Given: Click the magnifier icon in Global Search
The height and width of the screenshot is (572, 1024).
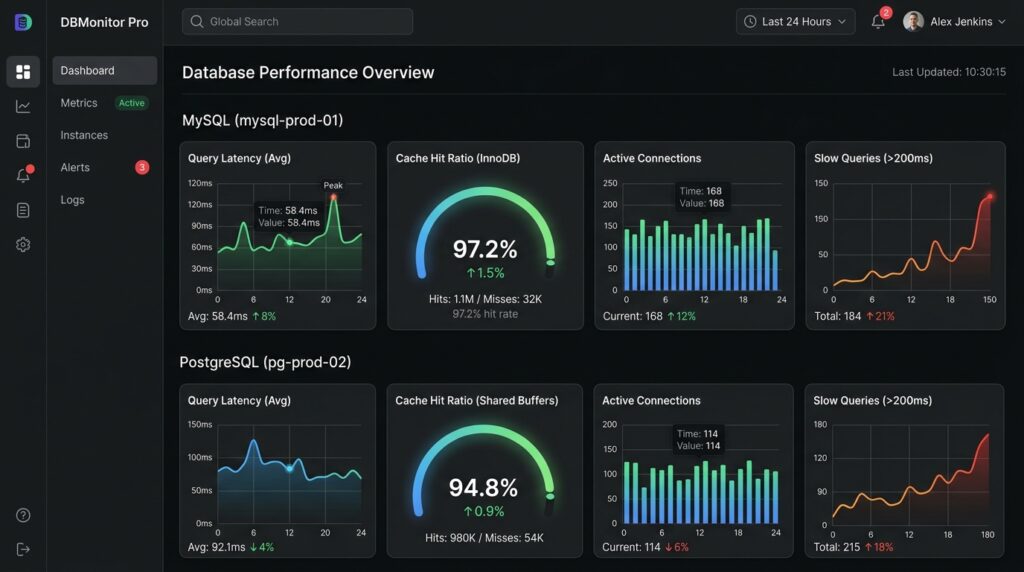Looking at the screenshot, I should 197,22.
